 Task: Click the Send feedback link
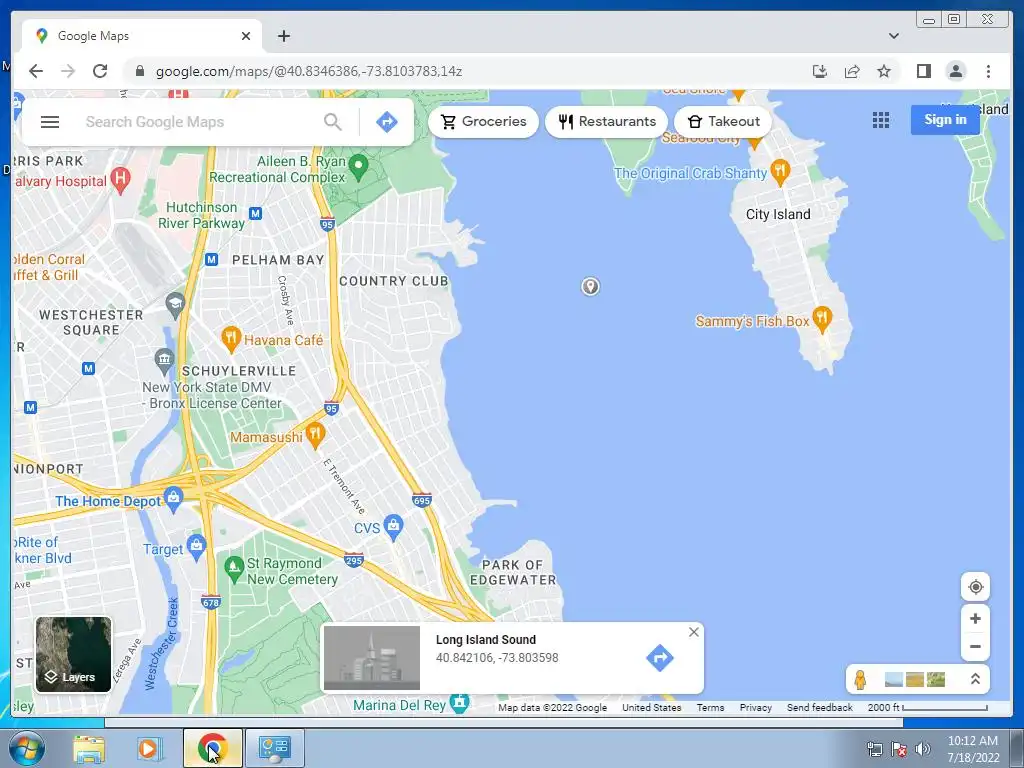click(820, 707)
